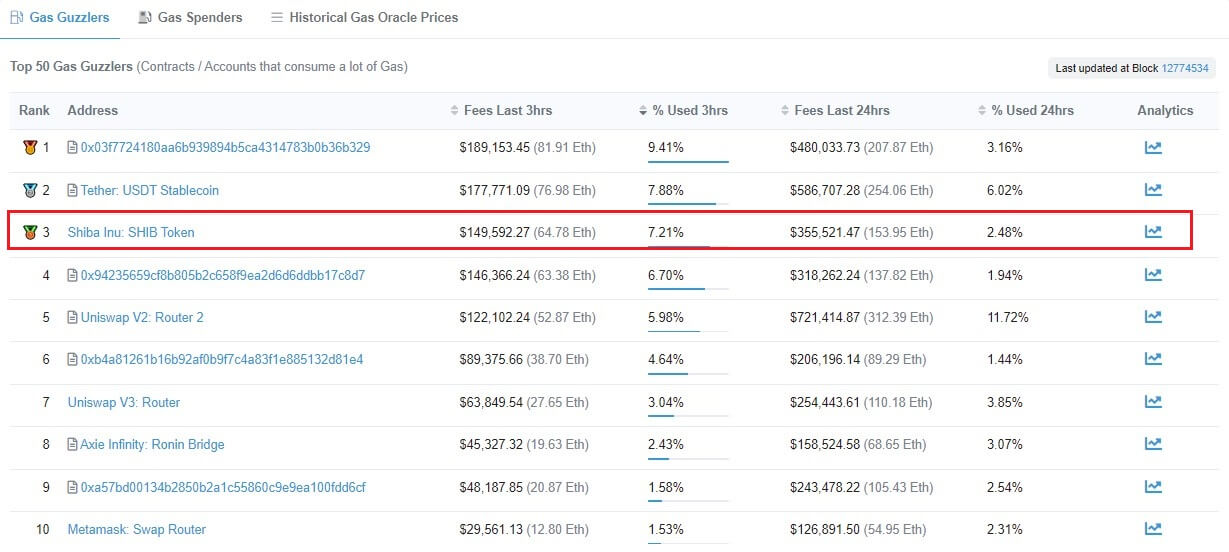Open Uniswap V2: Router 2 link
The image size is (1229, 552).
coord(142,317)
